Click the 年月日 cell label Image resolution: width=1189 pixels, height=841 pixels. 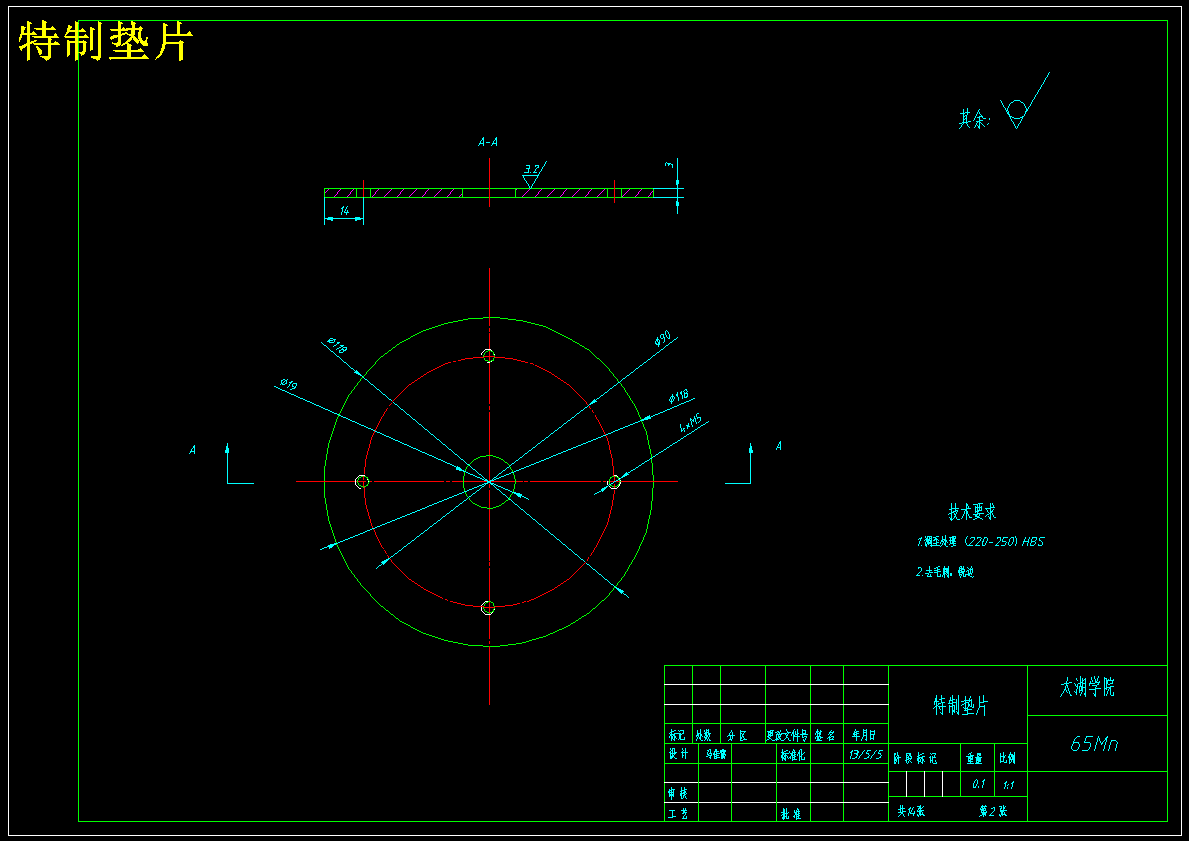[864, 735]
